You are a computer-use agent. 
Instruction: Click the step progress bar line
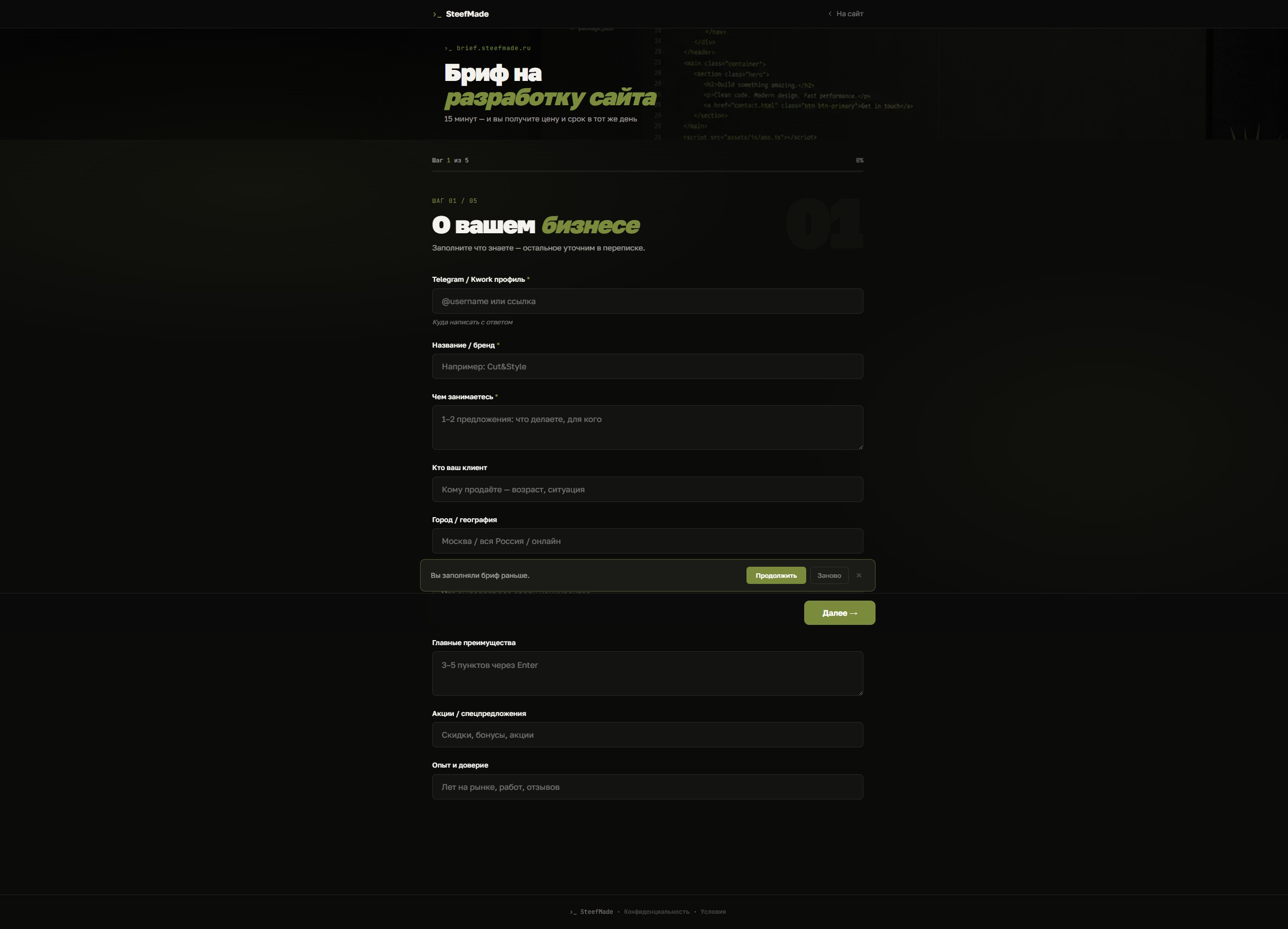pyautogui.click(x=647, y=171)
